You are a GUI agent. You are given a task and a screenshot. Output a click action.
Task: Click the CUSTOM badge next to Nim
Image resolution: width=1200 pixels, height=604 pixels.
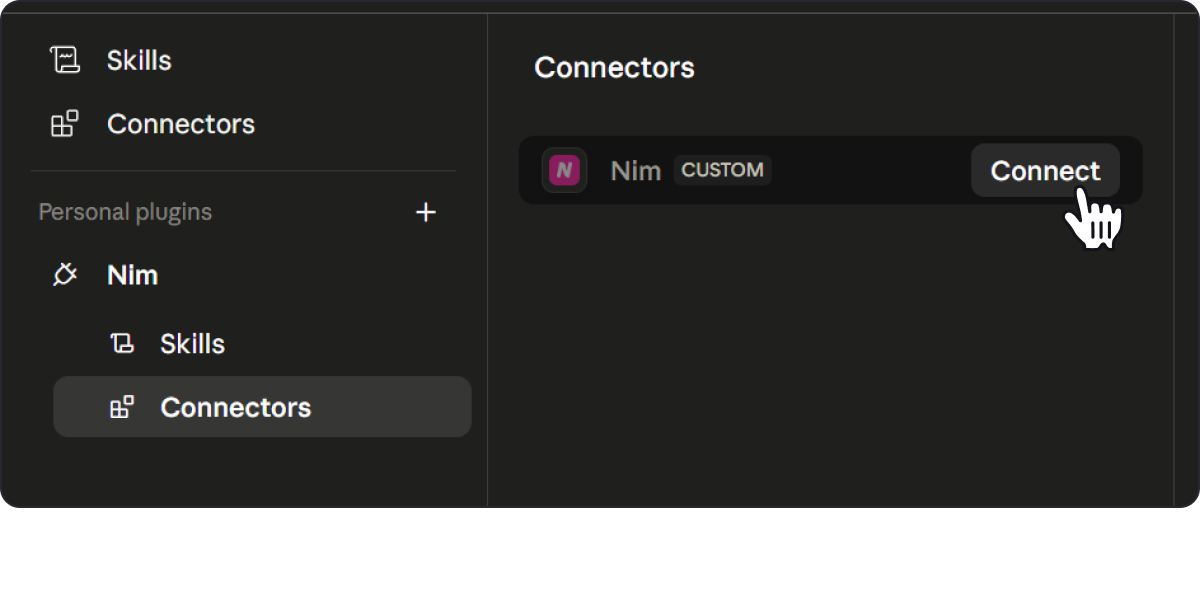(x=722, y=170)
